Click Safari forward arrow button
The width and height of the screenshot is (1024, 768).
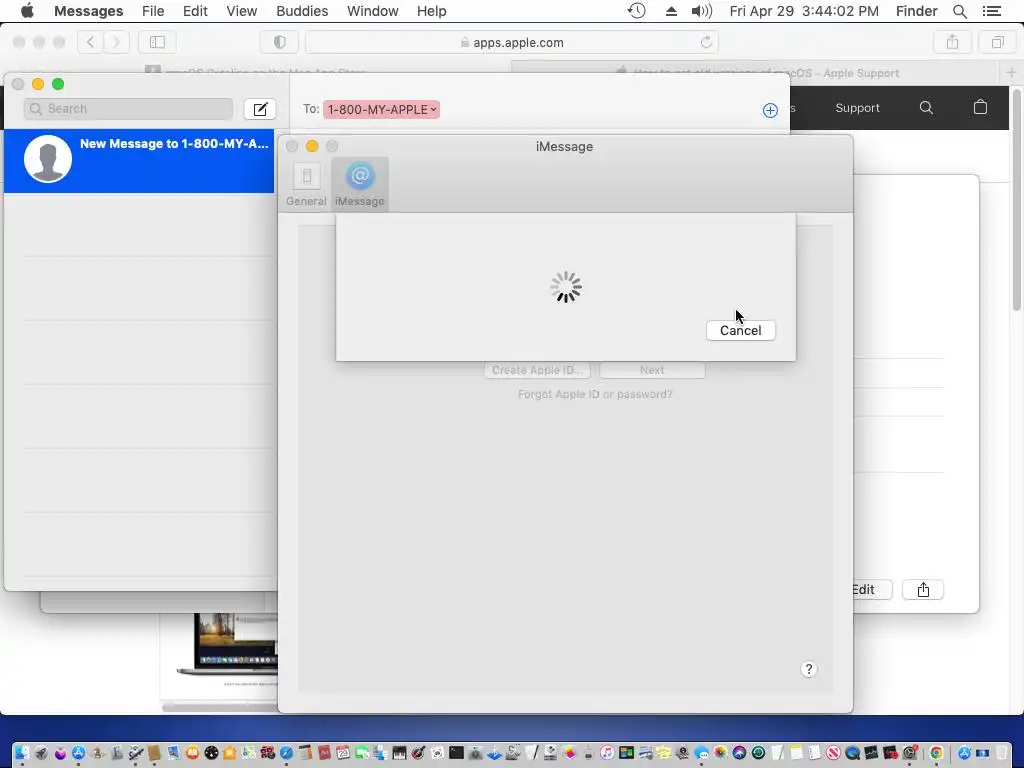pos(116,42)
